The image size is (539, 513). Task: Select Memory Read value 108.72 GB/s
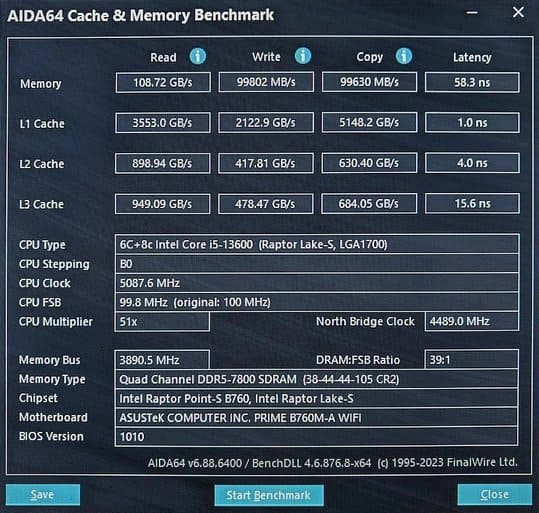163,83
